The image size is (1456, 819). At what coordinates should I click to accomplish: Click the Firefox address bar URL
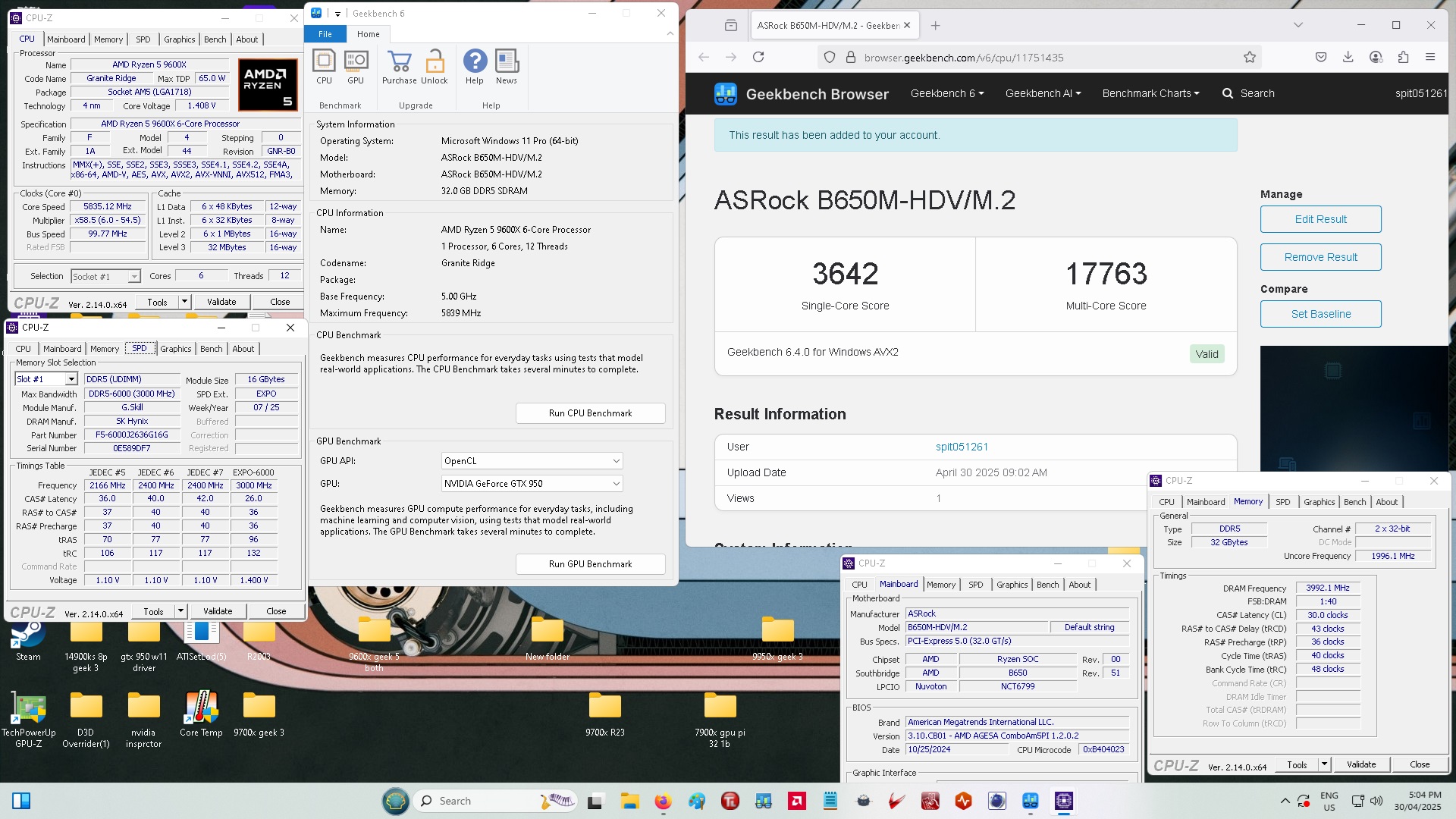964,58
